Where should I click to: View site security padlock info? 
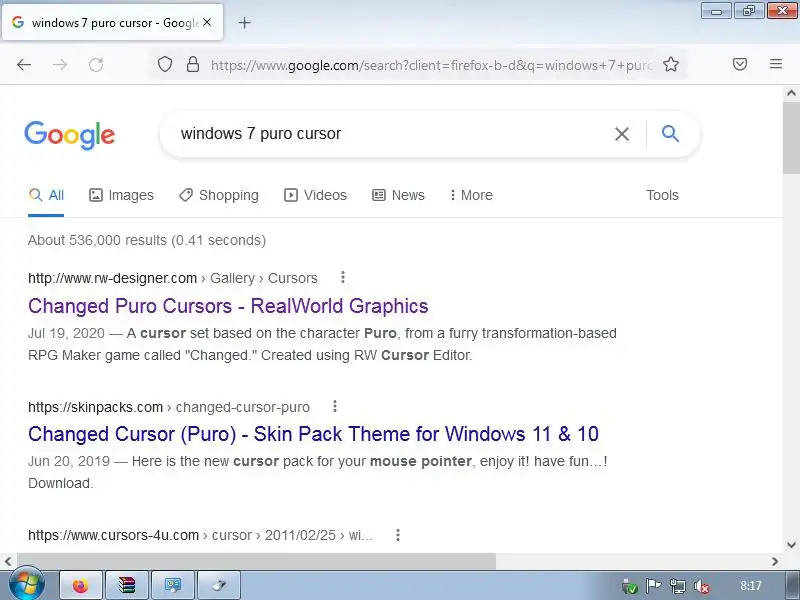(193, 64)
